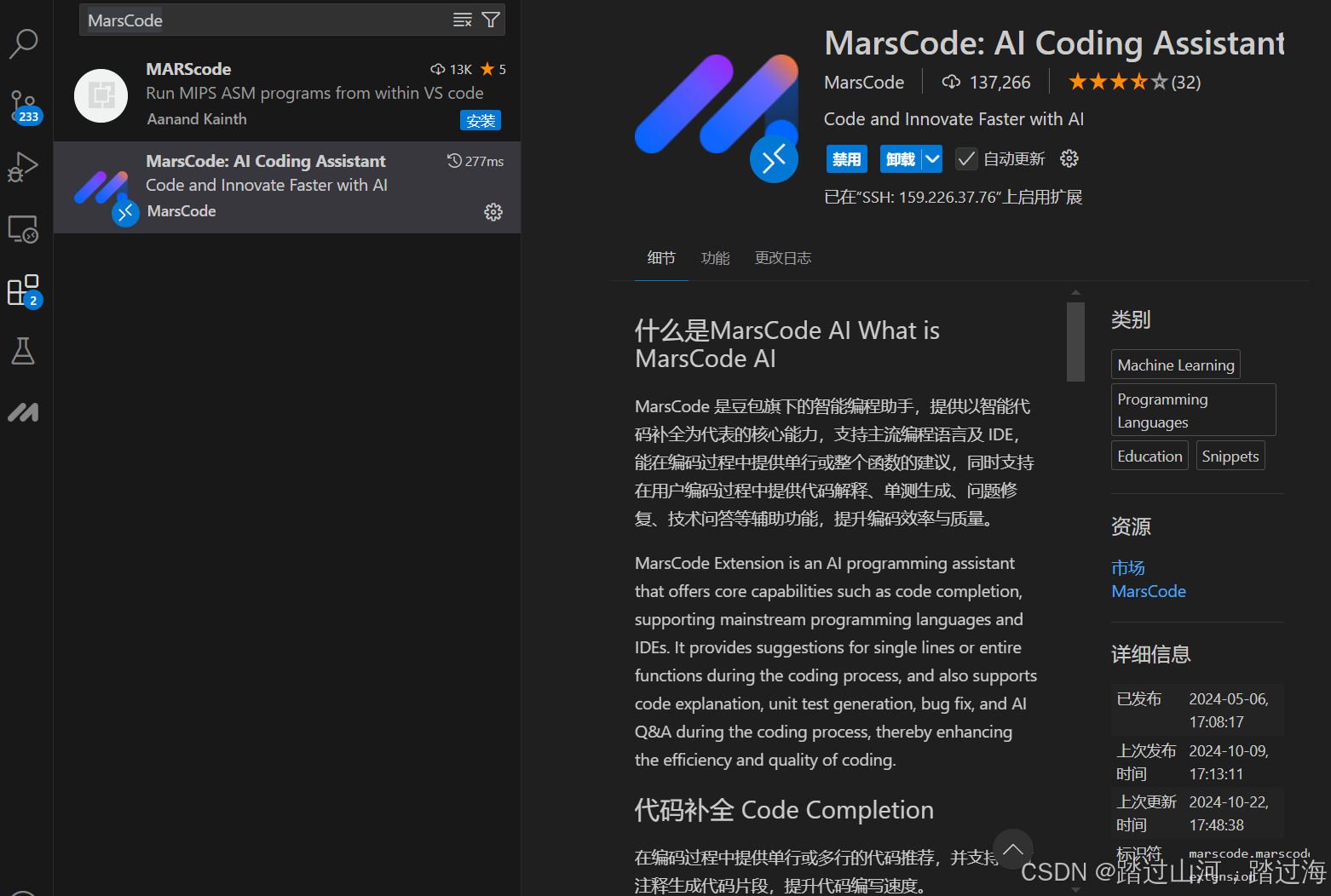This screenshot has width=1331, height=896.
Task: Click the 详细信息 details heading
Action: pyautogui.click(x=1150, y=654)
